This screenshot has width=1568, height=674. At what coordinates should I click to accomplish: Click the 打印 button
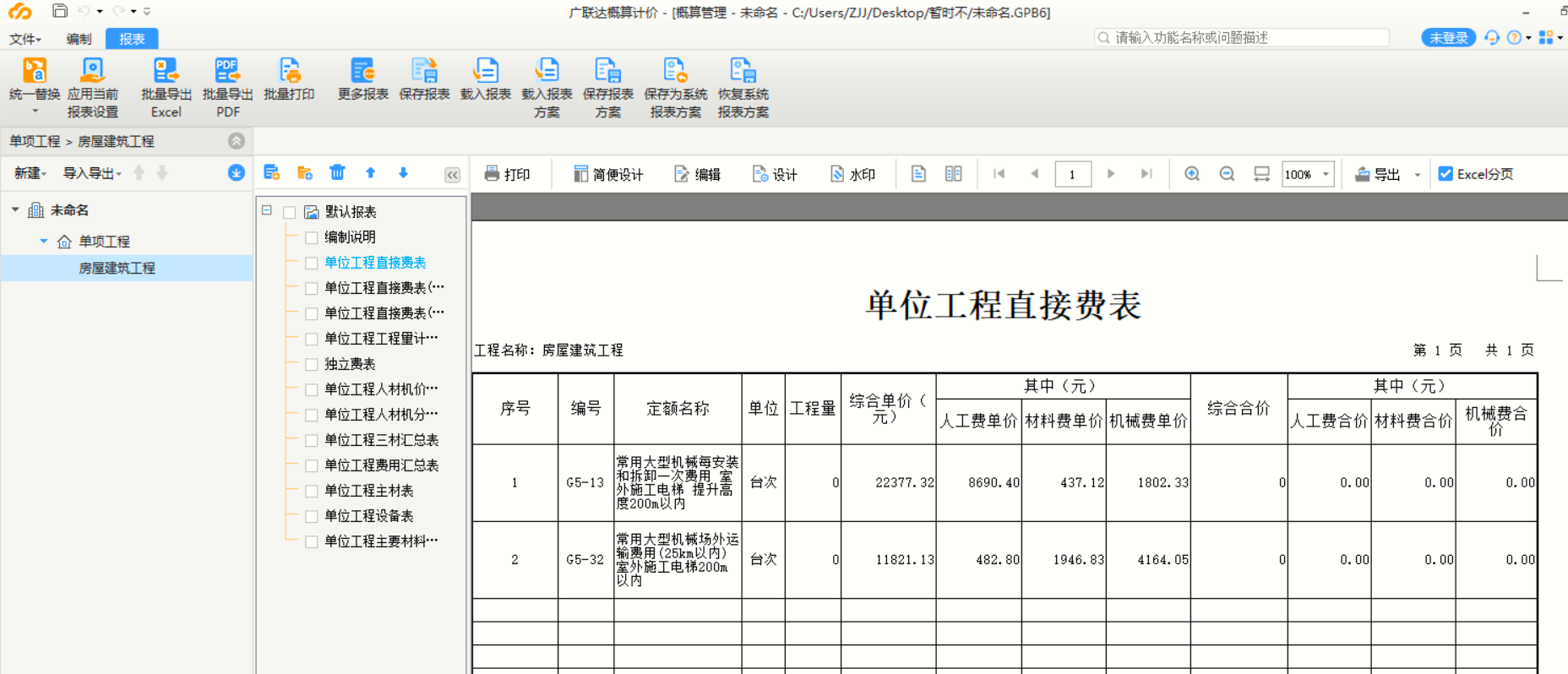[507, 174]
